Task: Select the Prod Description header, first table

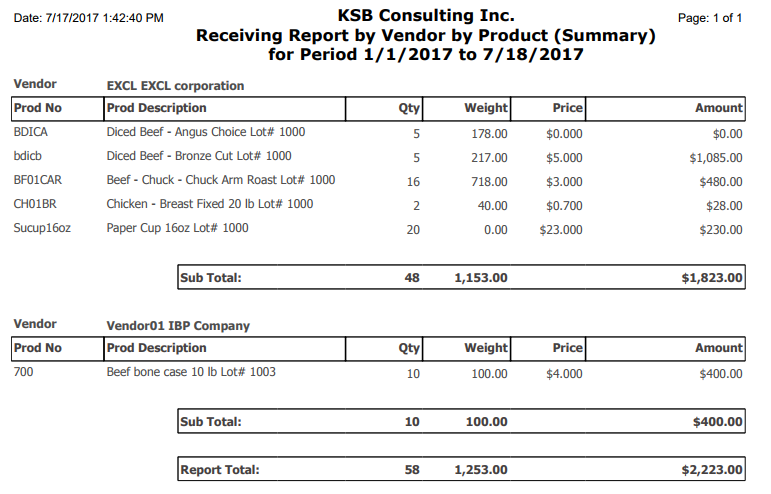Action: pos(156,108)
